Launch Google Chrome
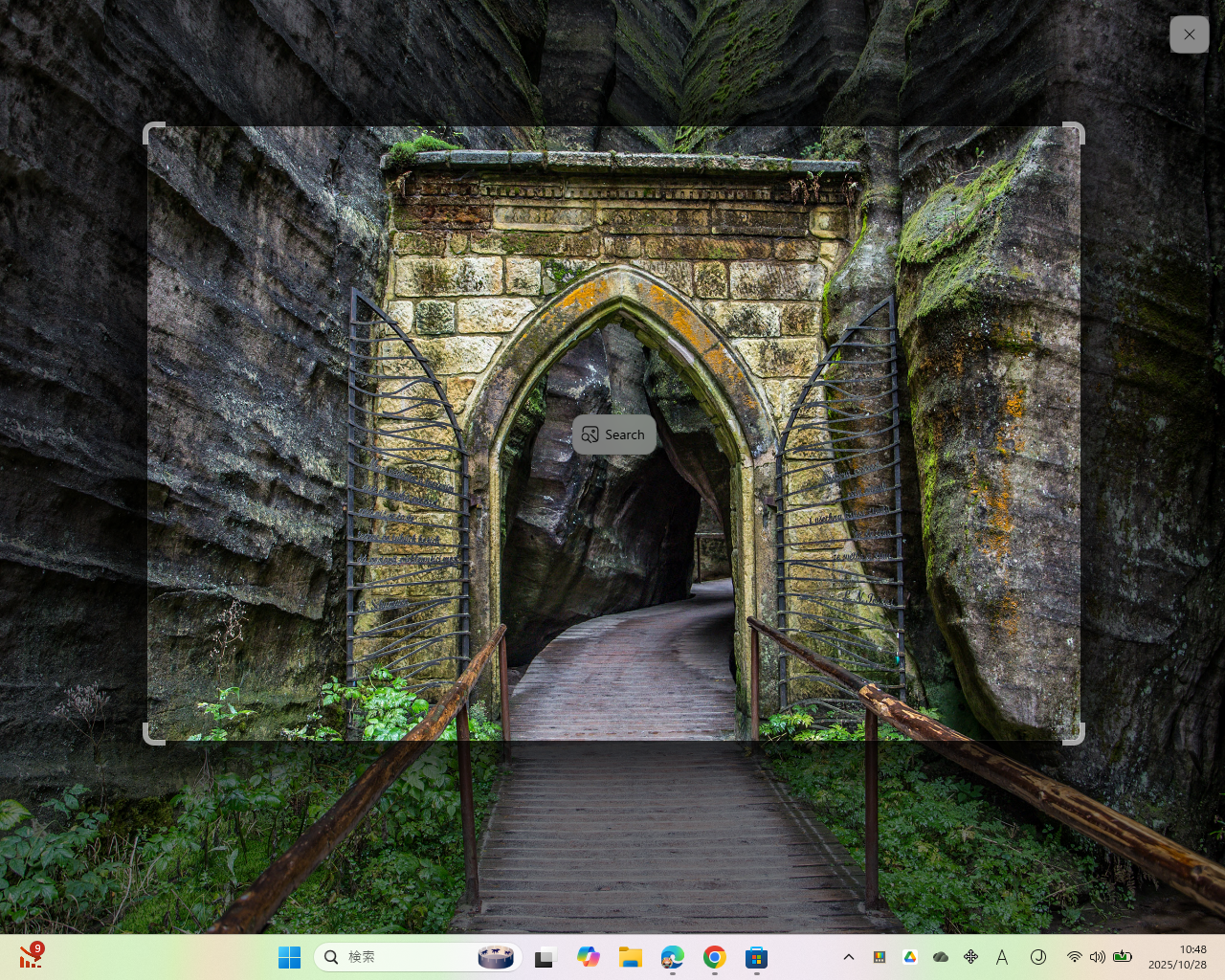This screenshot has height=980, width=1225. point(715,956)
